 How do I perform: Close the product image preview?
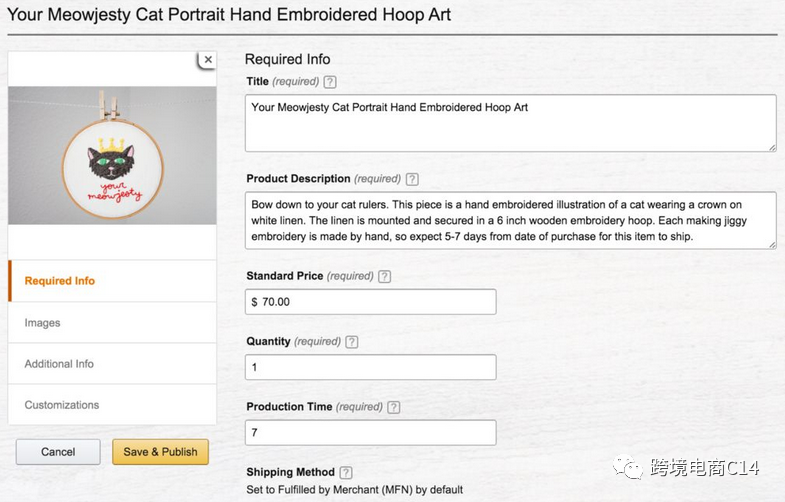[x=208, y=60]
